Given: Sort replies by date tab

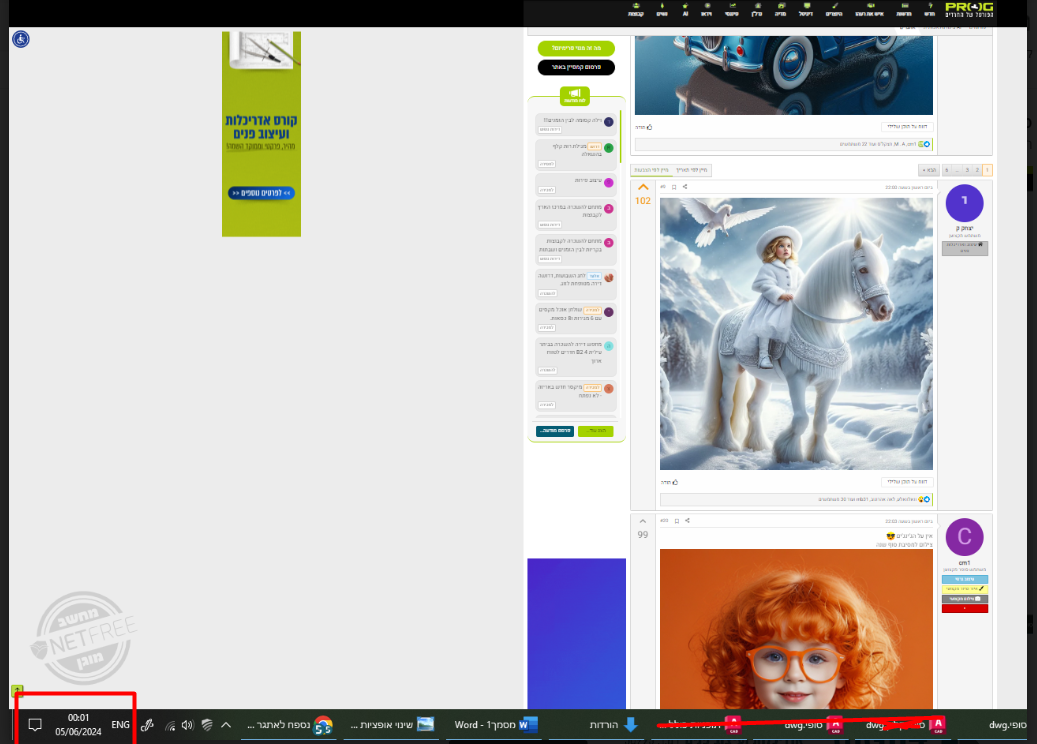Looking at the screenshot, I should click(x=692, y=170).
